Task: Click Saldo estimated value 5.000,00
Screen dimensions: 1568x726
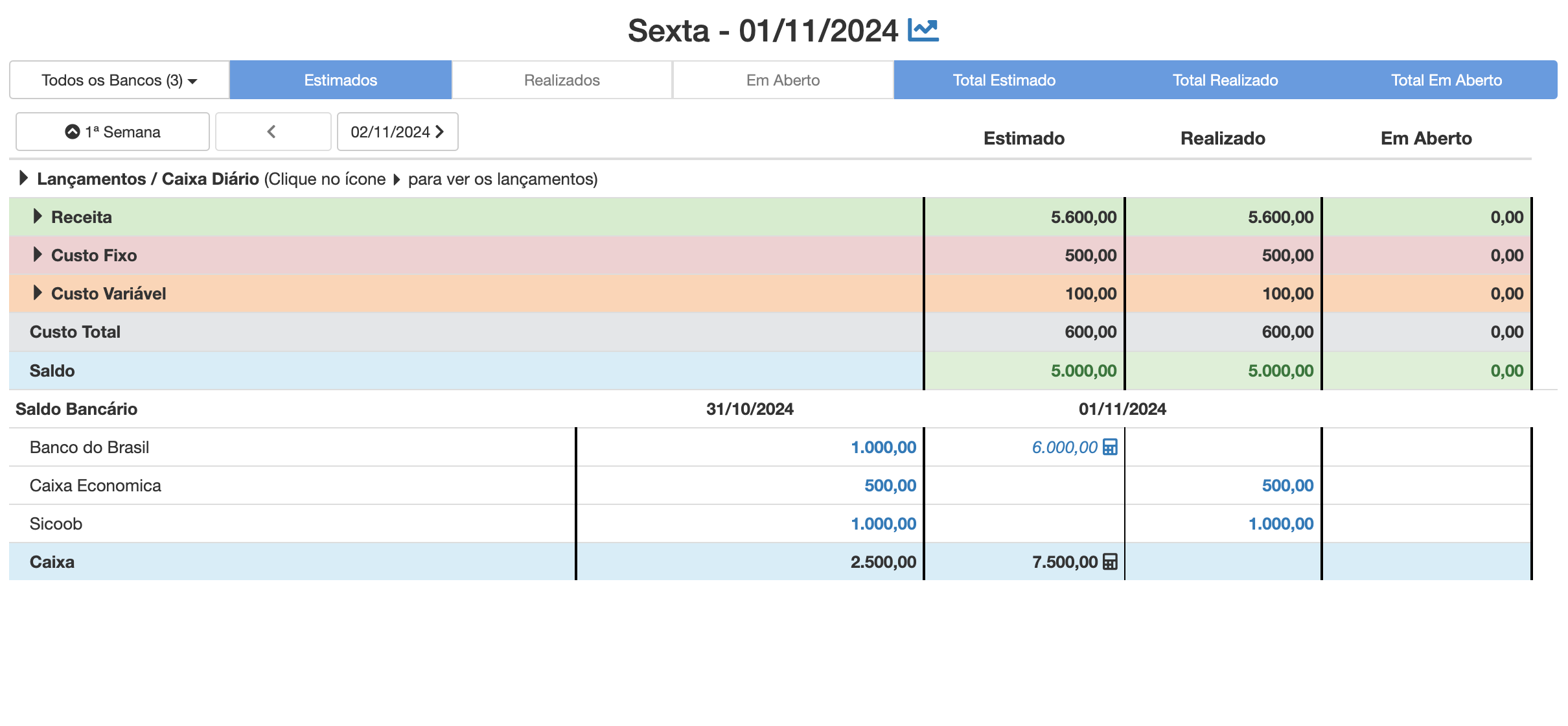Action: point(1083,371)
